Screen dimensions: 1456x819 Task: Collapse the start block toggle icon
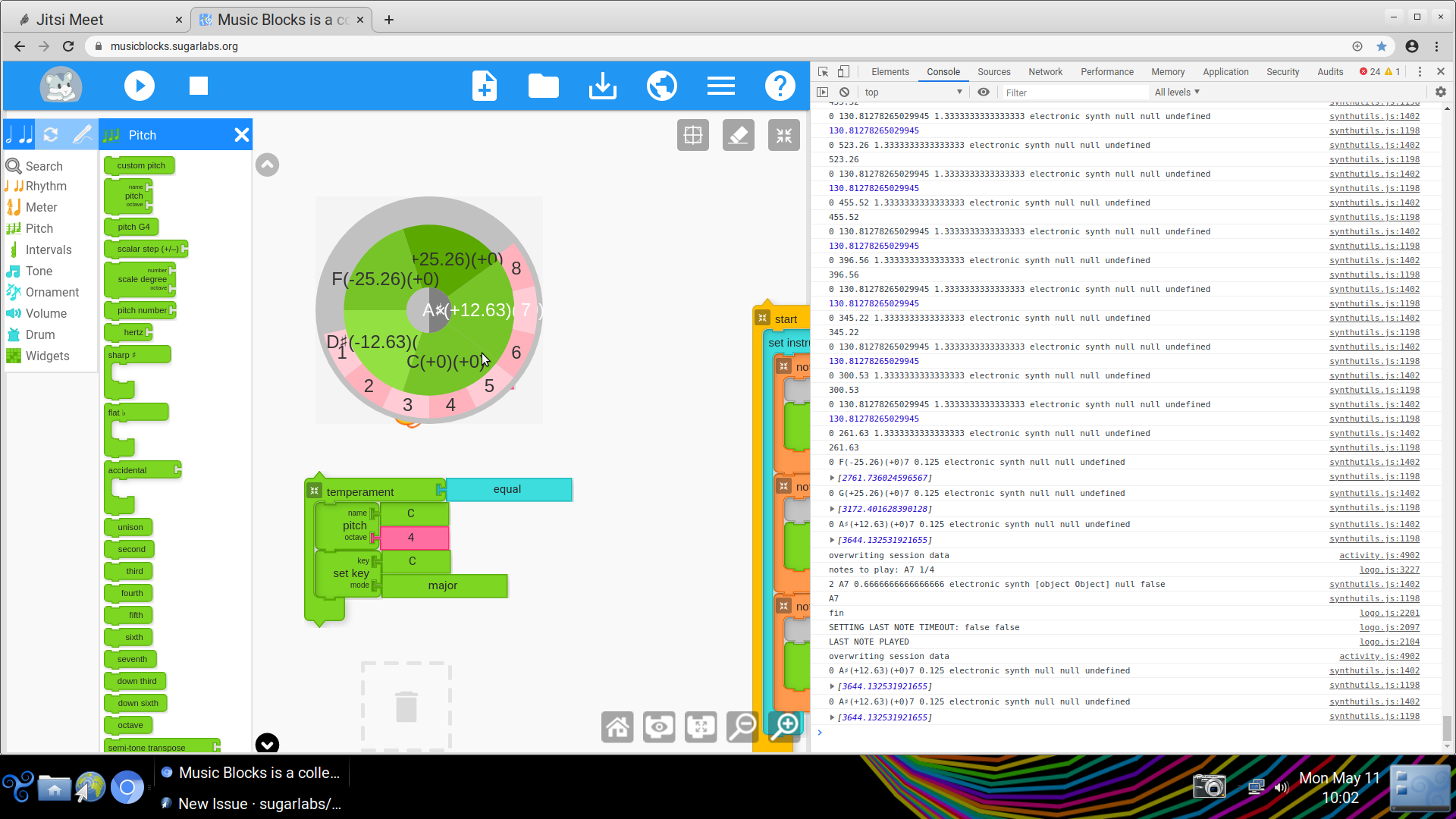tap(763, 318)
